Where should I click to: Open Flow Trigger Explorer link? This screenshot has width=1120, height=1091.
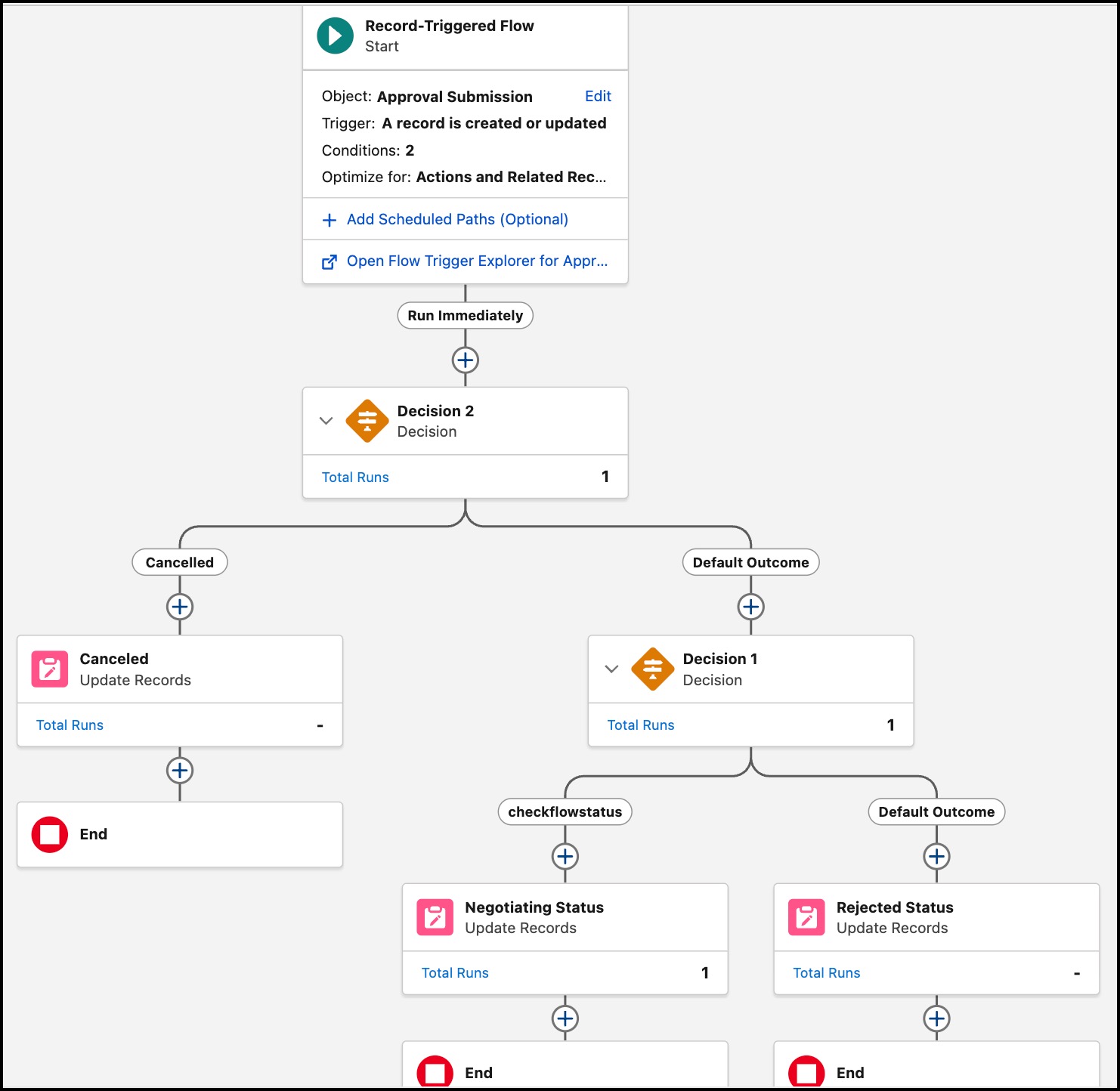click(477, 261)
